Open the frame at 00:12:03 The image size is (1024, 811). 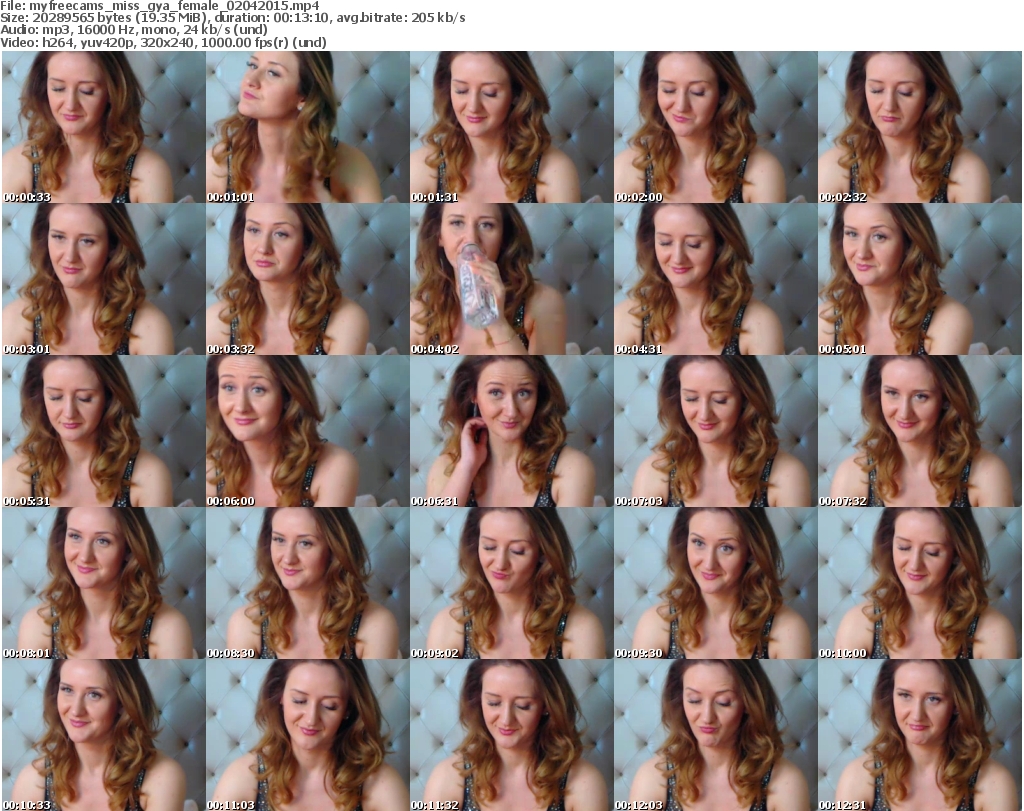click(715, 735)
